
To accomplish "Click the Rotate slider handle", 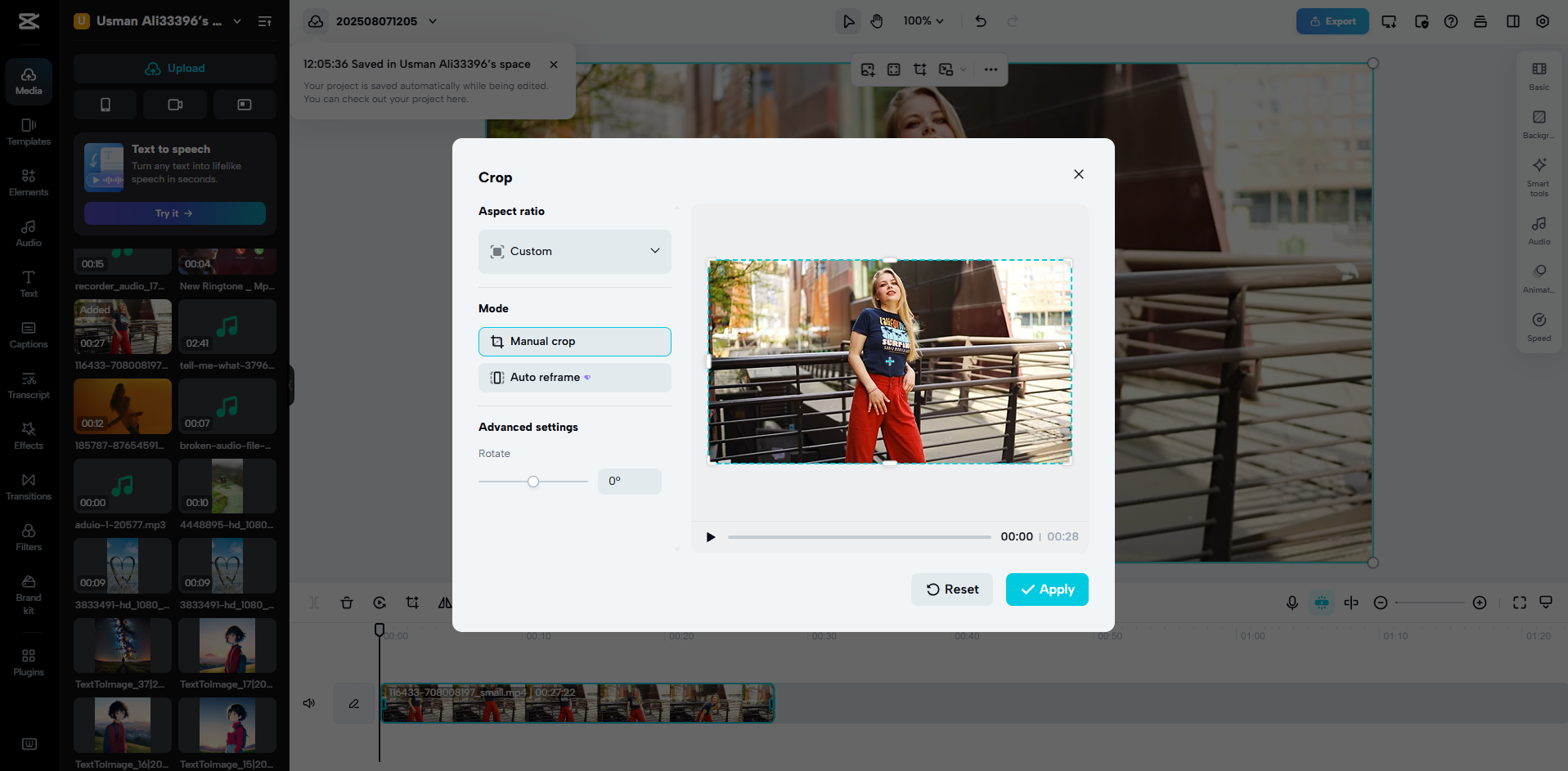I will pos(533,482).
